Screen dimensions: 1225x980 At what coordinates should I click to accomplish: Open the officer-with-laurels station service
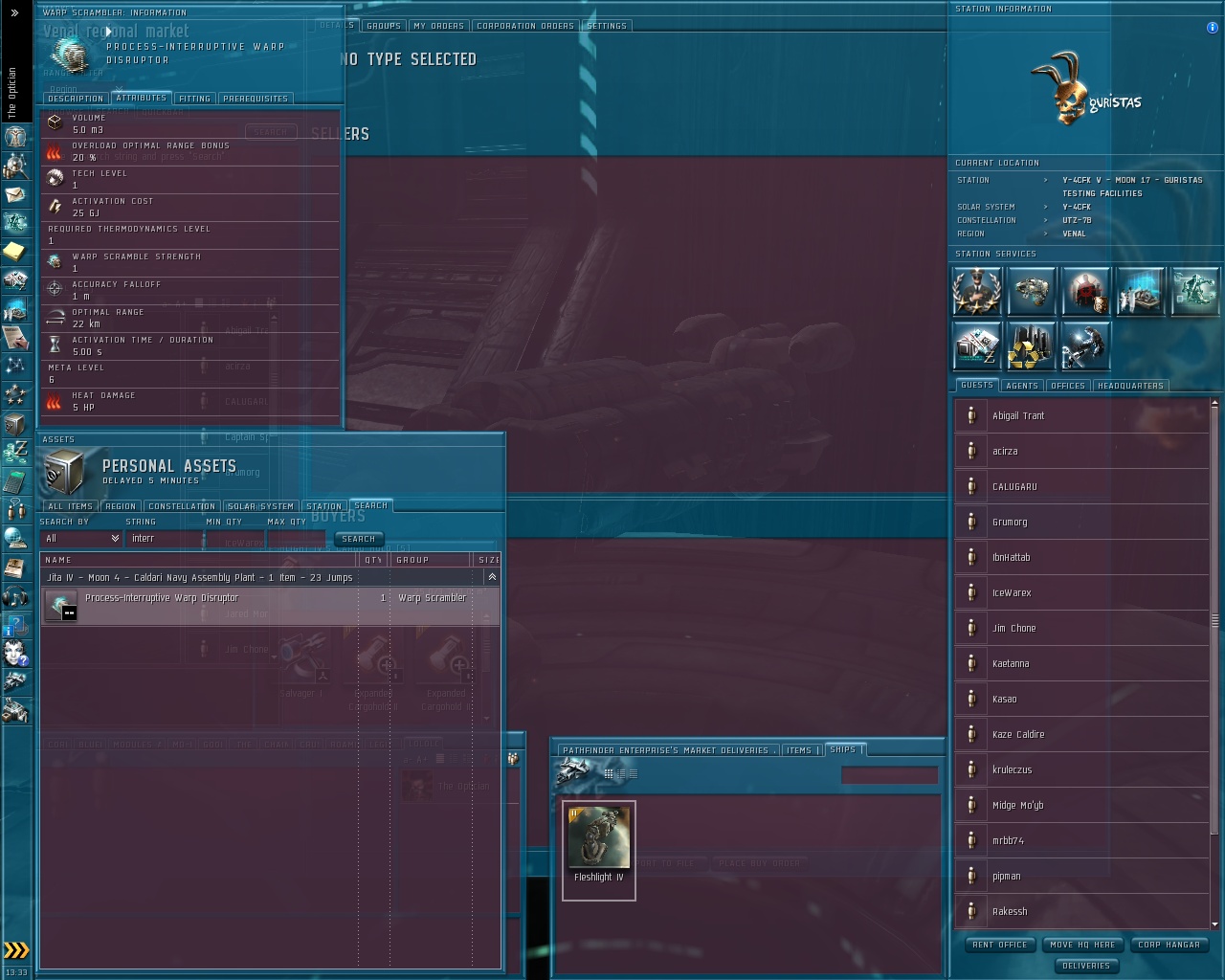click(976, 291)
